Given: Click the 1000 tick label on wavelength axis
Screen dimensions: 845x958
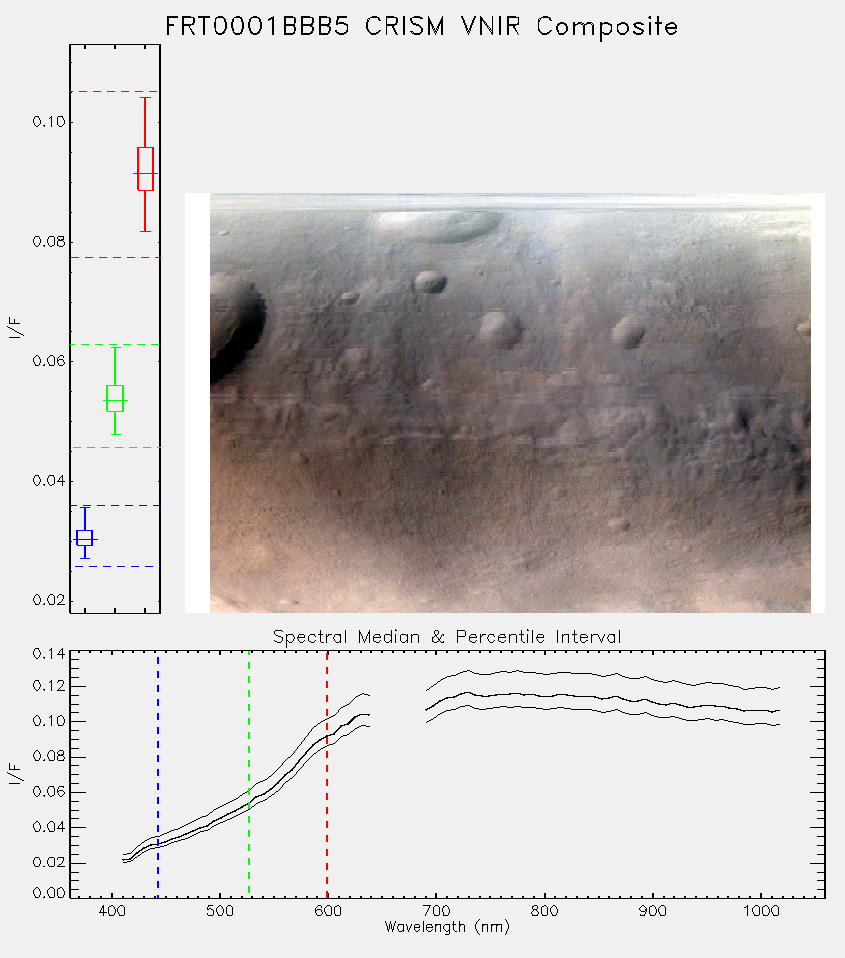Looking at the screenshot, I should pos(761,911).
